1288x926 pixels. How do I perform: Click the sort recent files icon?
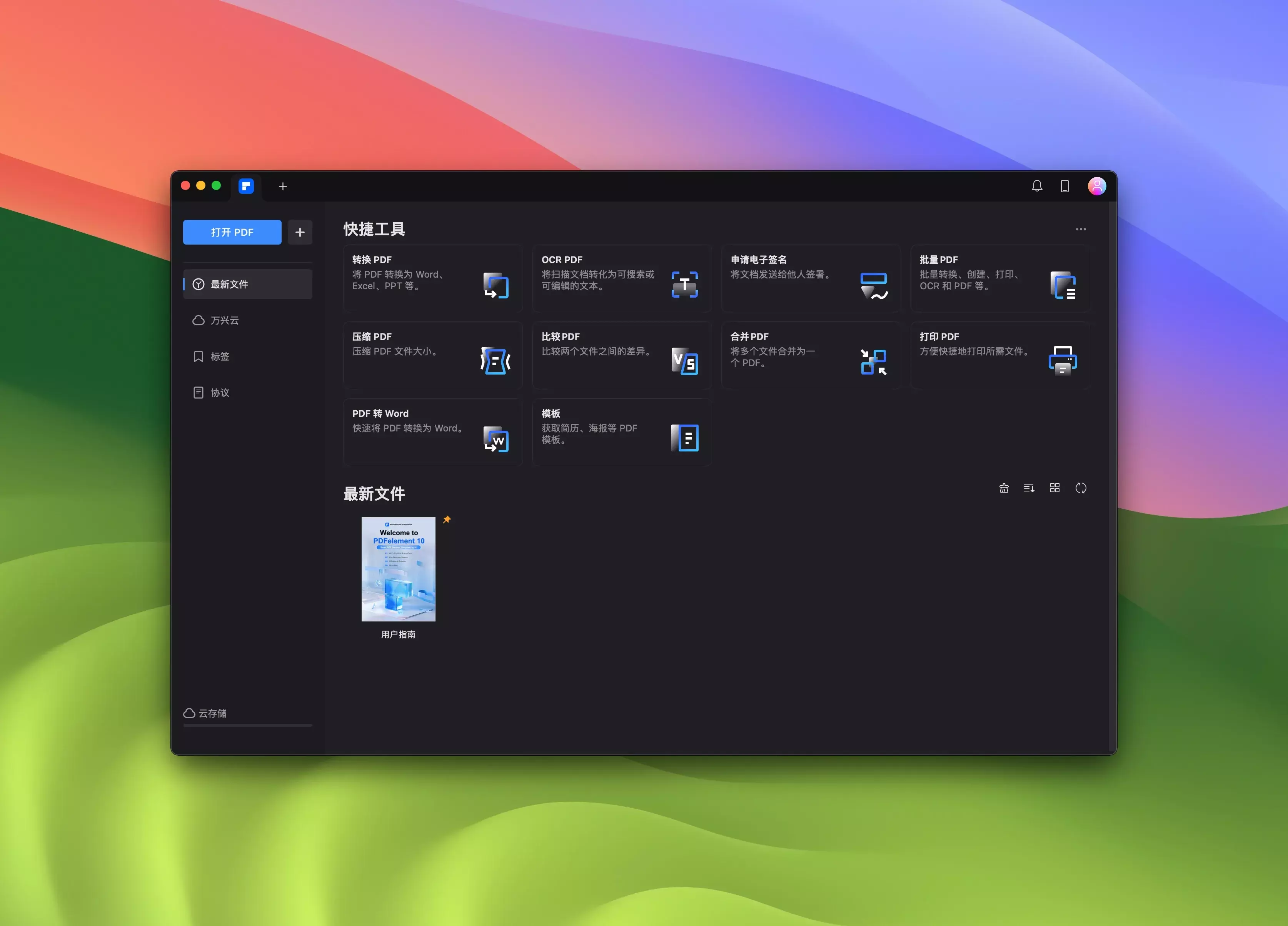tap(1028, 488)
